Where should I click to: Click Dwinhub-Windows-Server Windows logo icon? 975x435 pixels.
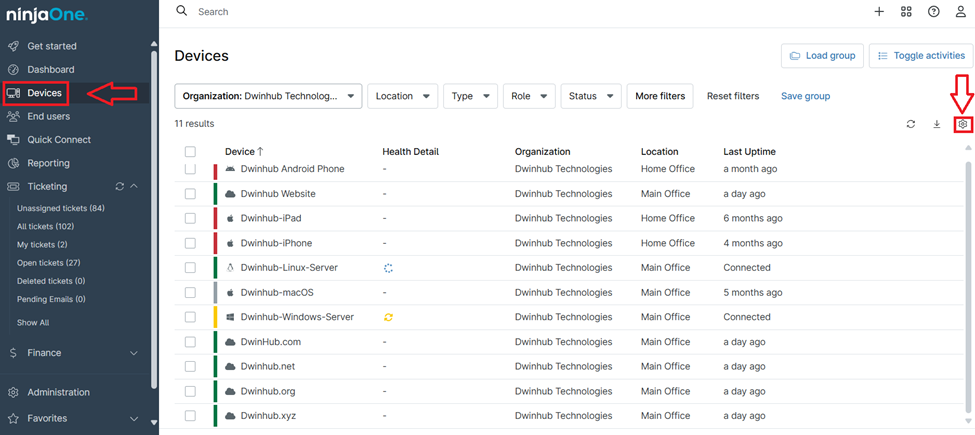[231, 317]
